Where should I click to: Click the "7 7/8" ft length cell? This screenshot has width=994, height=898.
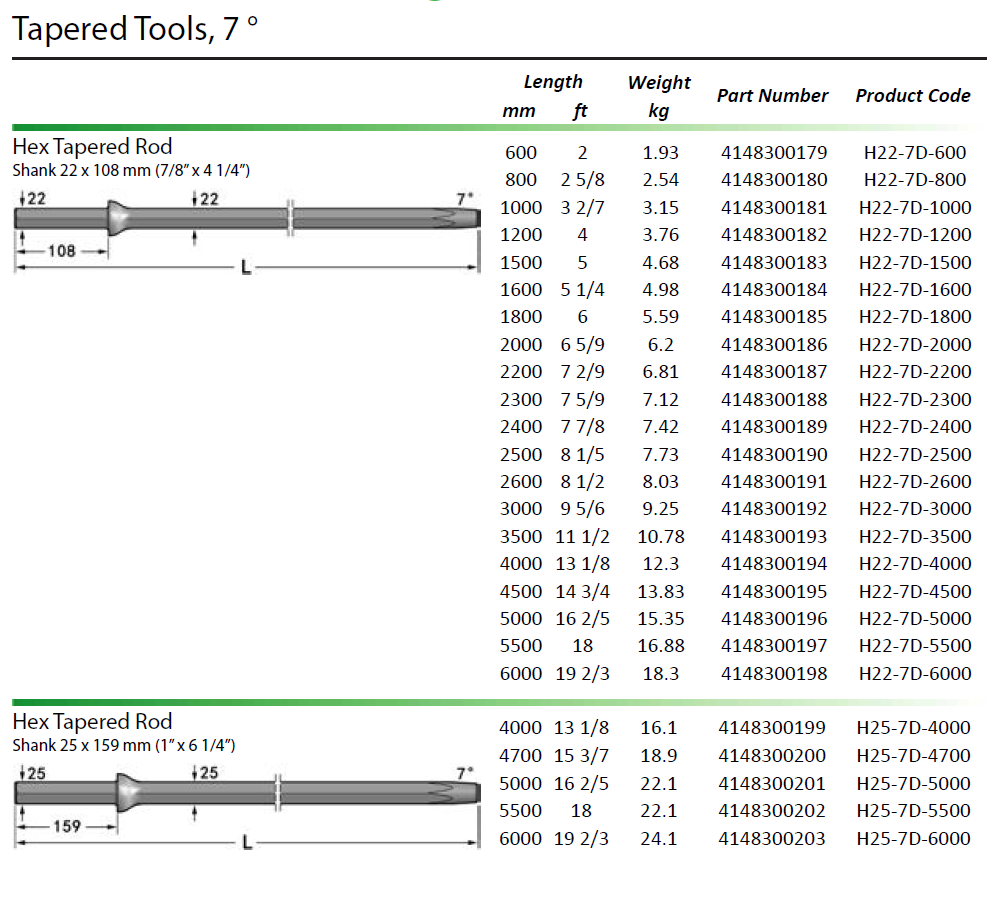pos(580,427)
